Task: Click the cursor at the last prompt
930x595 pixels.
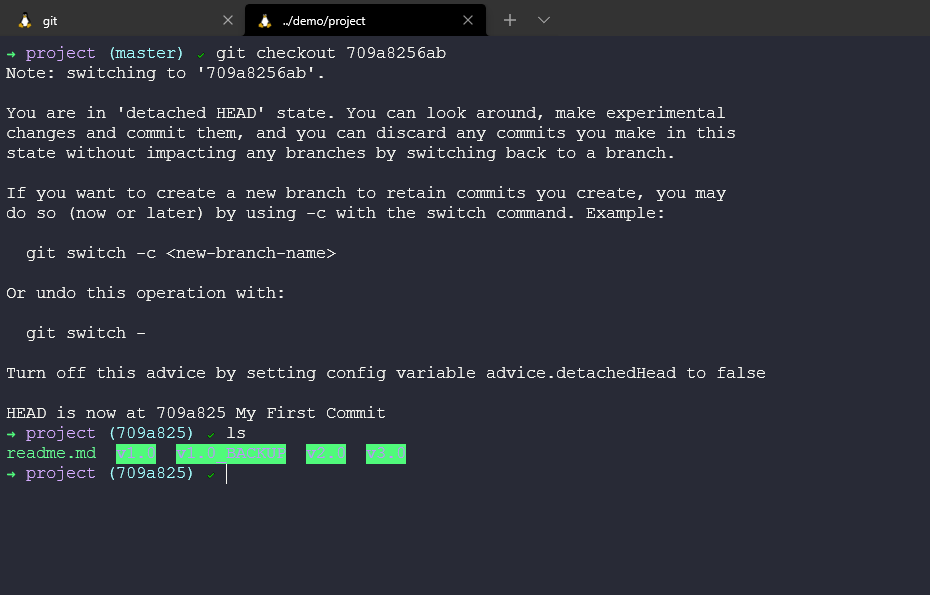Action: tap(227, 474)
